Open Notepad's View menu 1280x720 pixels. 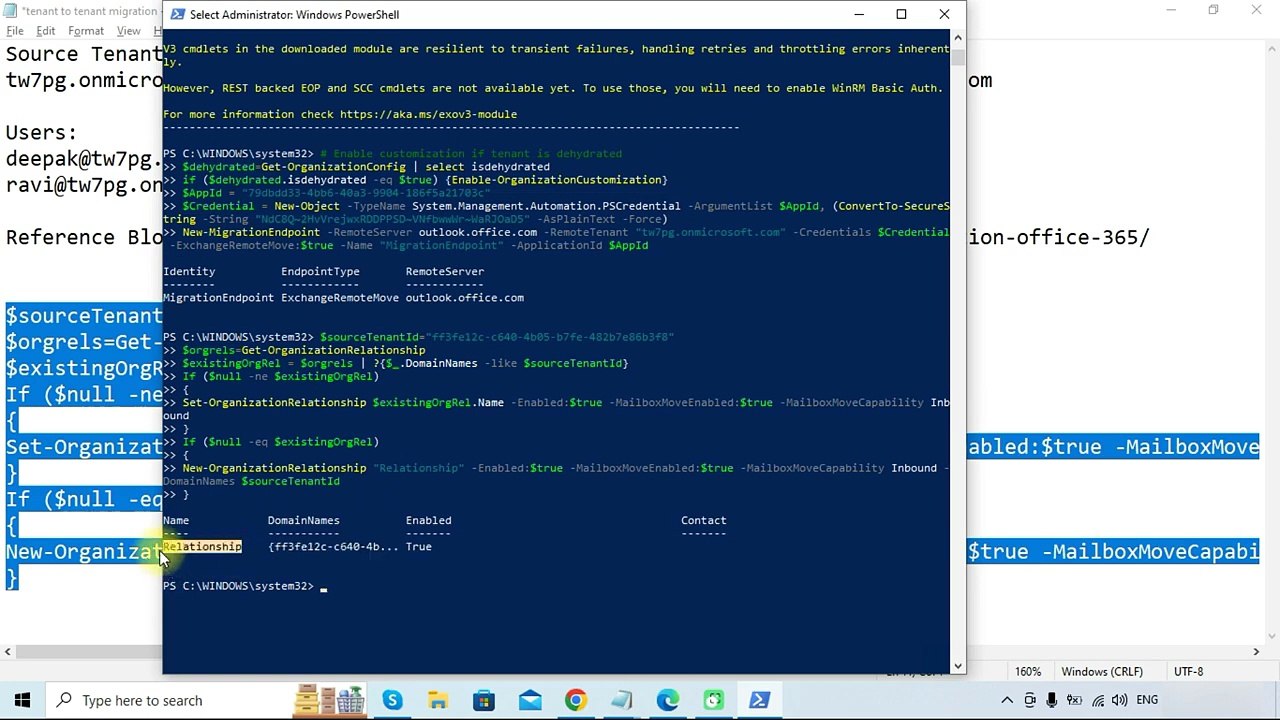coord(128,31)
